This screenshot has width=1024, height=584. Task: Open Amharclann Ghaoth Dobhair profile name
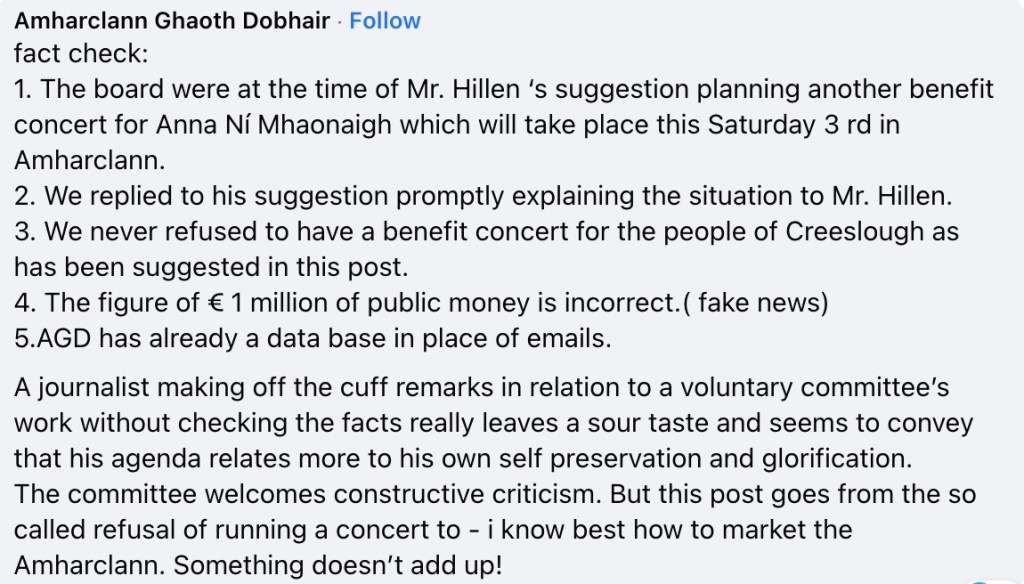tap(172, 21)
